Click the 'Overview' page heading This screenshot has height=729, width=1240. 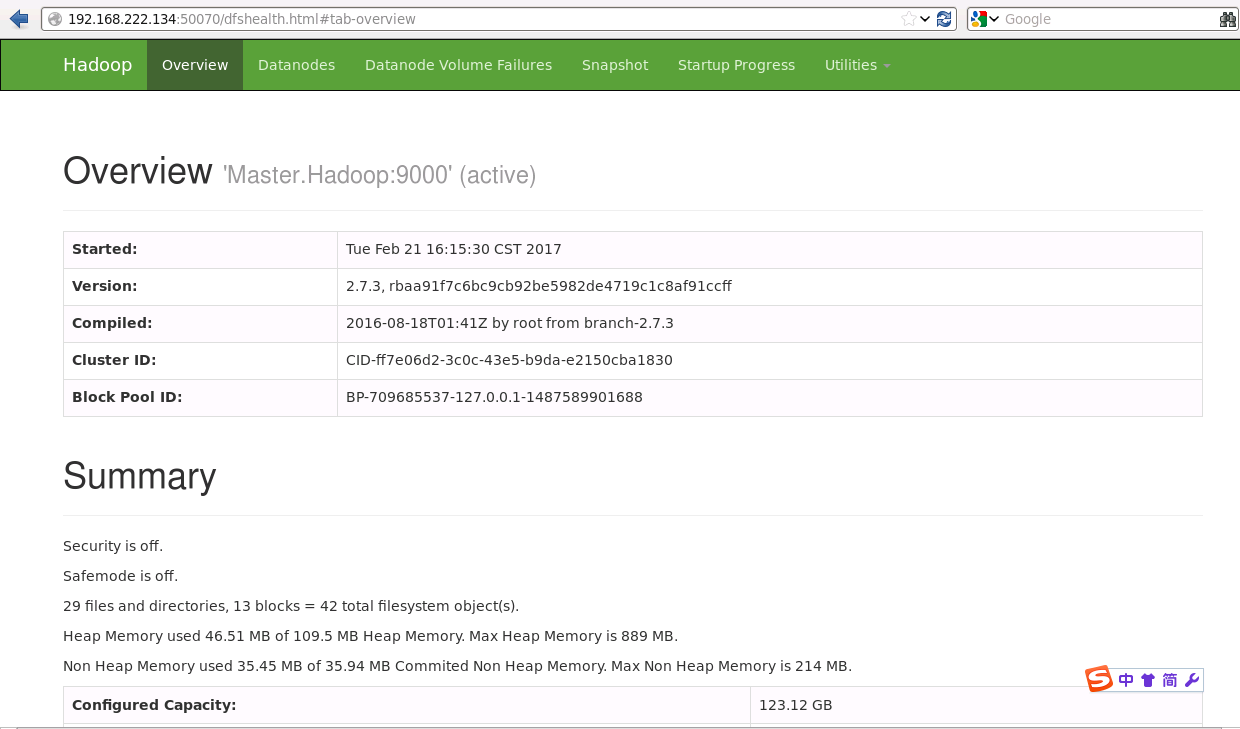pos(138,172)
